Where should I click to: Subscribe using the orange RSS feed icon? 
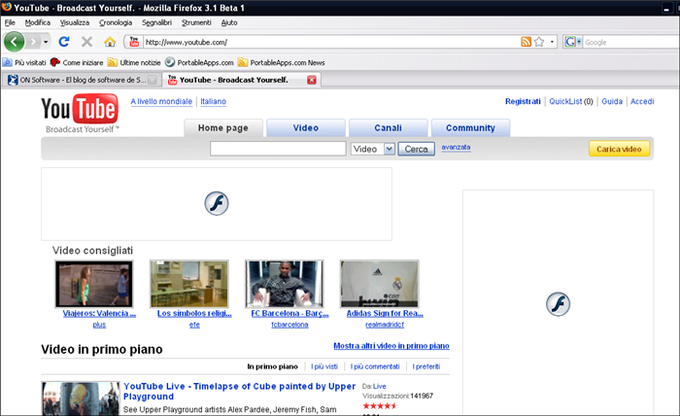[526, 42]
